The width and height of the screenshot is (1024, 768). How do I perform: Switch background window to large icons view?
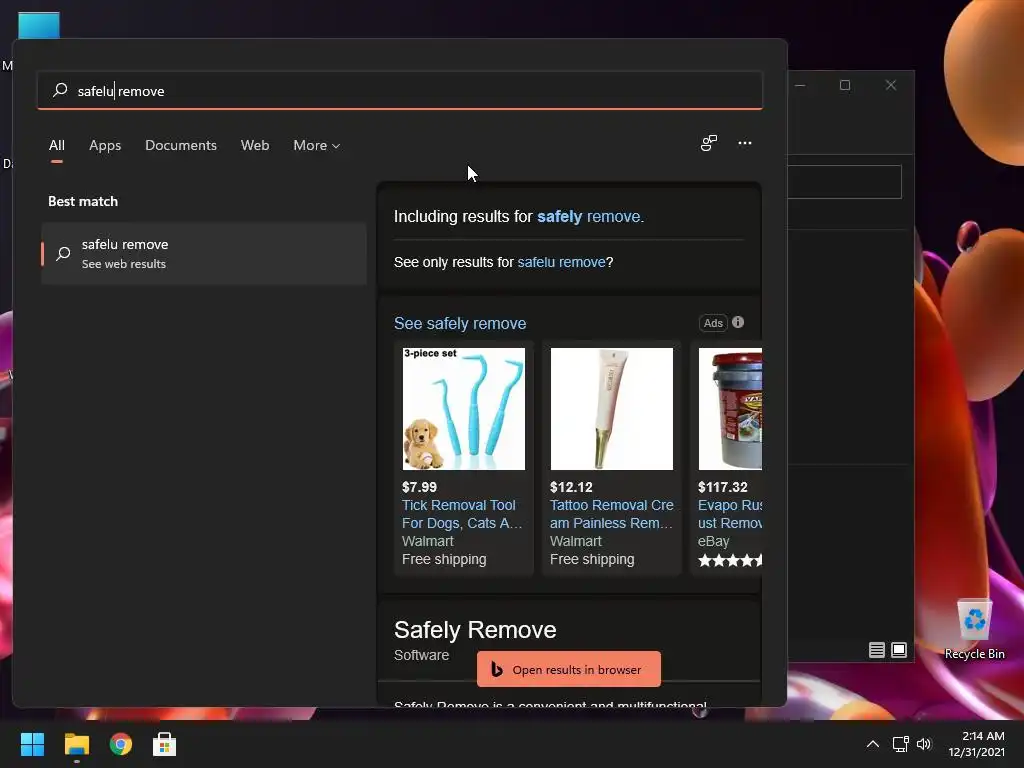[899, 650]
